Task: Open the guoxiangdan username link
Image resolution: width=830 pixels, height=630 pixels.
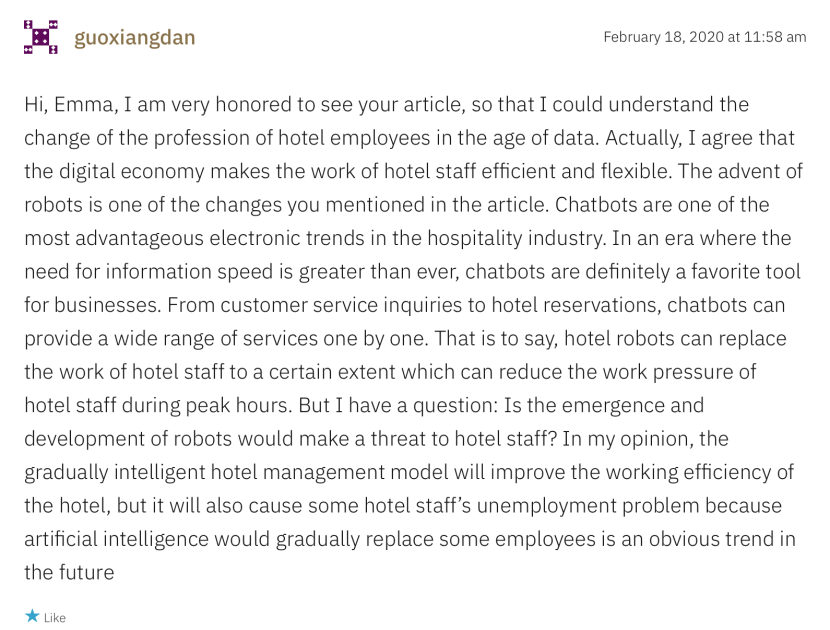Action: tap(134, 38)
